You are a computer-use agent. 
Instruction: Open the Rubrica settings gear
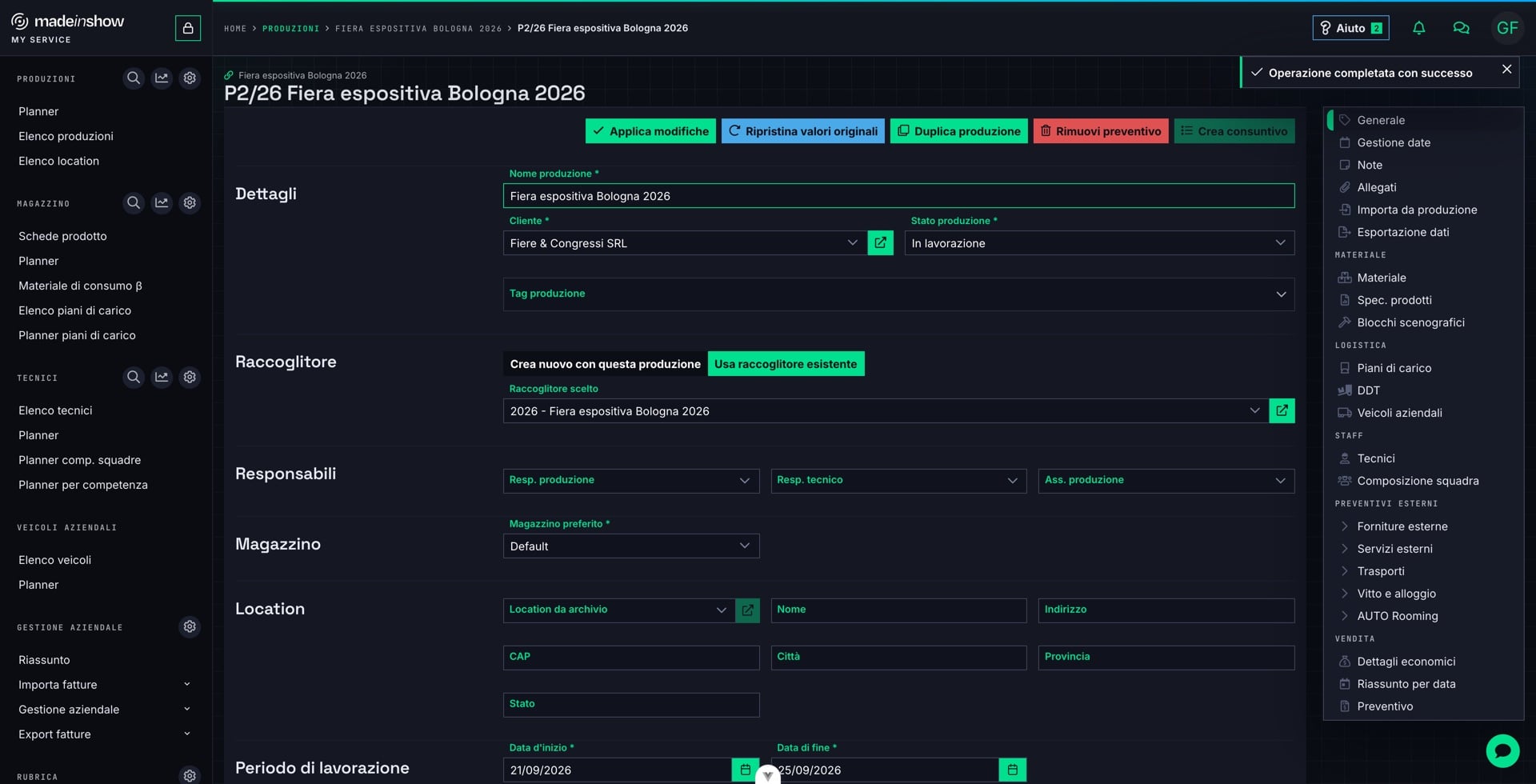pos(190,775)
